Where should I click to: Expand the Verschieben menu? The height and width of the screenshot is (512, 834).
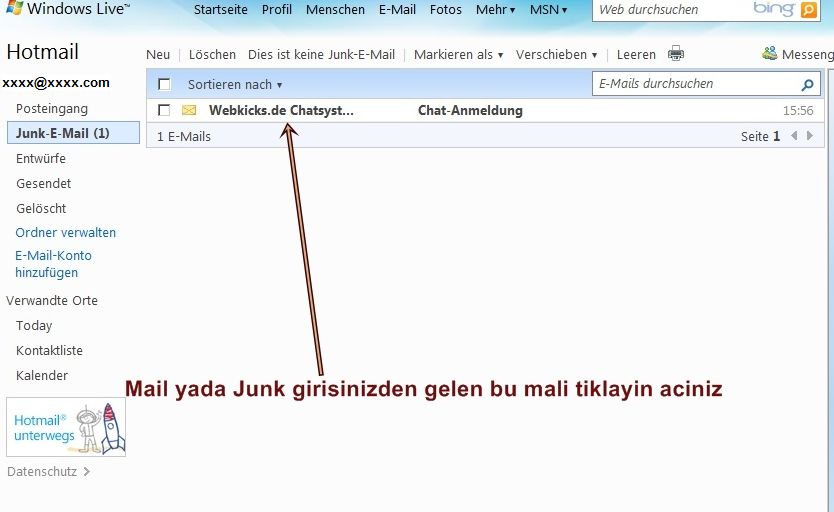pyautogui.click(x=556, y=54)
